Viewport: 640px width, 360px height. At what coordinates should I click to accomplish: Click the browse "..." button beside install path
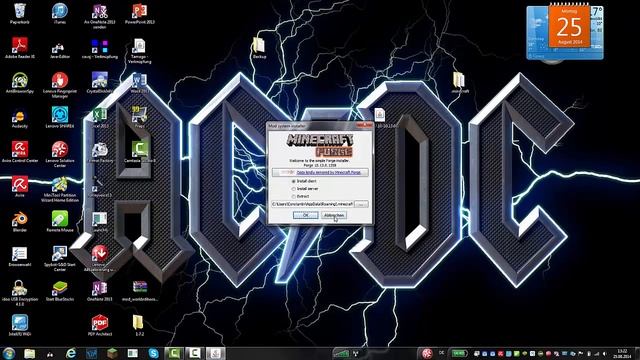(361, 204)
